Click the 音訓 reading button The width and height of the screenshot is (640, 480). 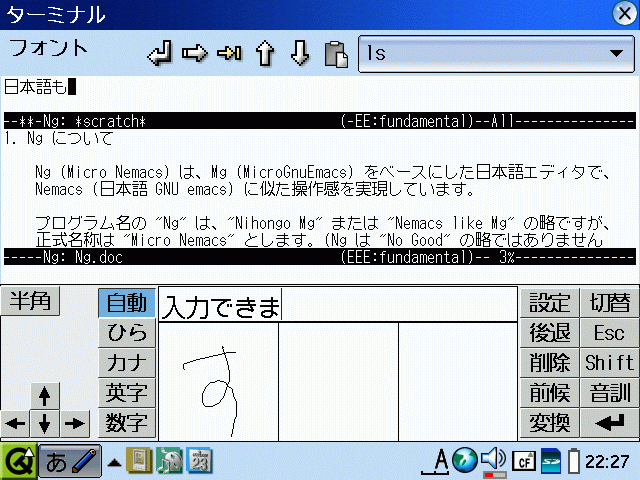point(609,392)
